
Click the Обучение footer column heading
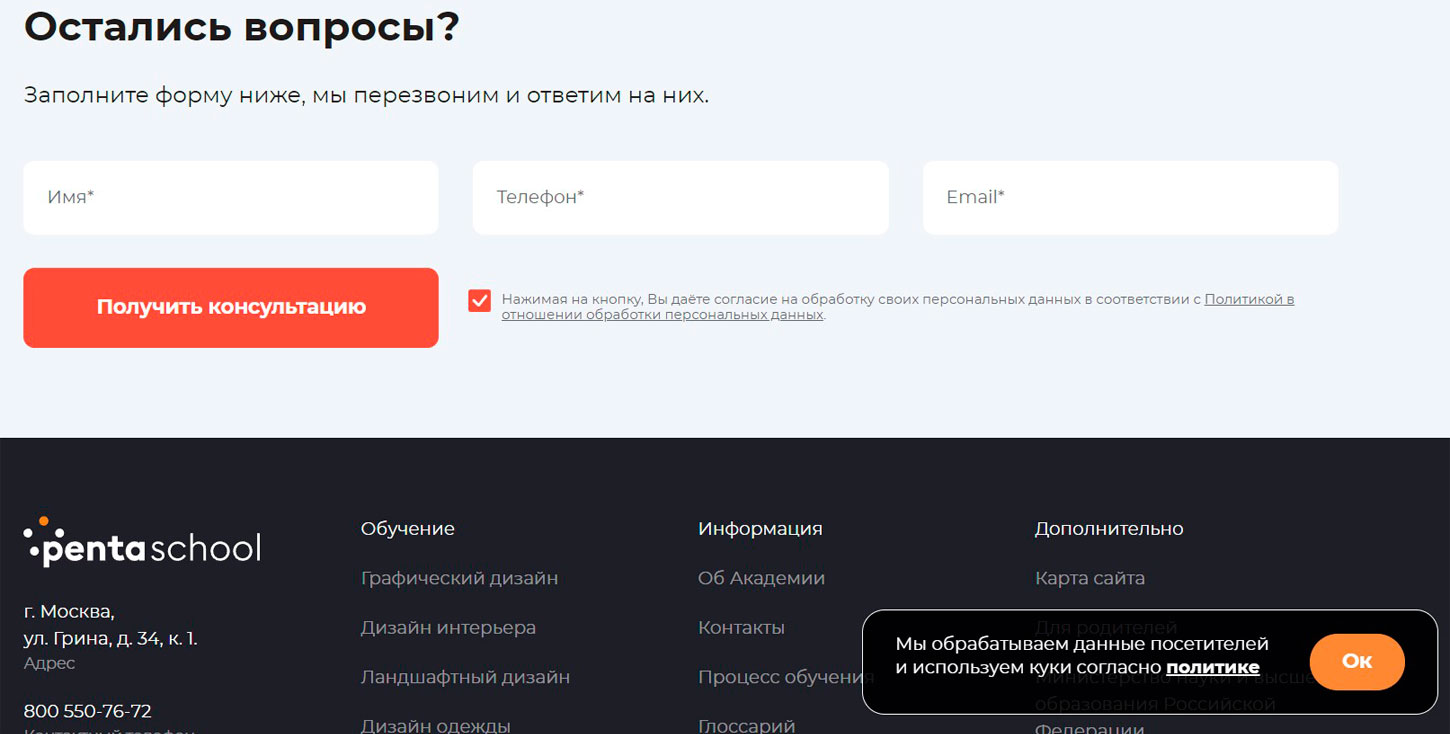pyautogui.click(x=408, y=529)
